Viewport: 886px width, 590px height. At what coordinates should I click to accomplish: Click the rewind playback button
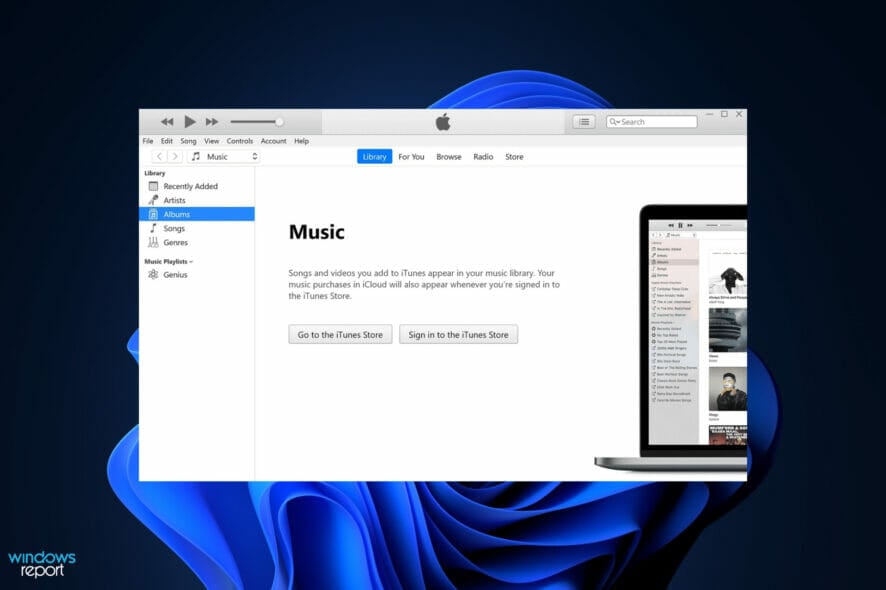click(167, 122)
